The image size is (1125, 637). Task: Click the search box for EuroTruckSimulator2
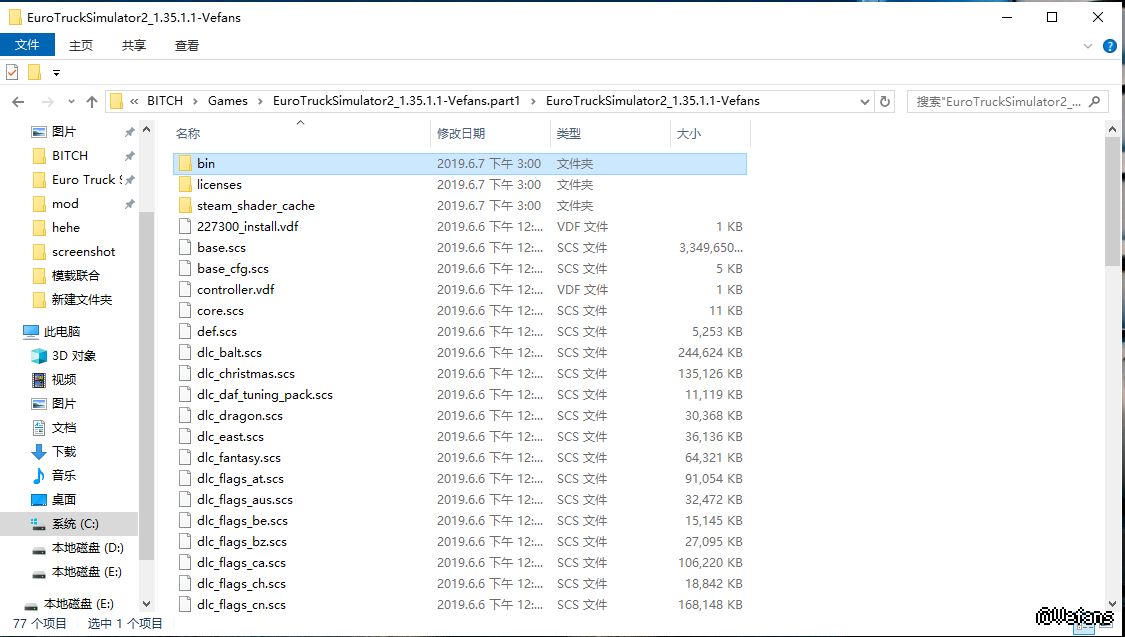pyautogui.click(x=1000, y=101)
